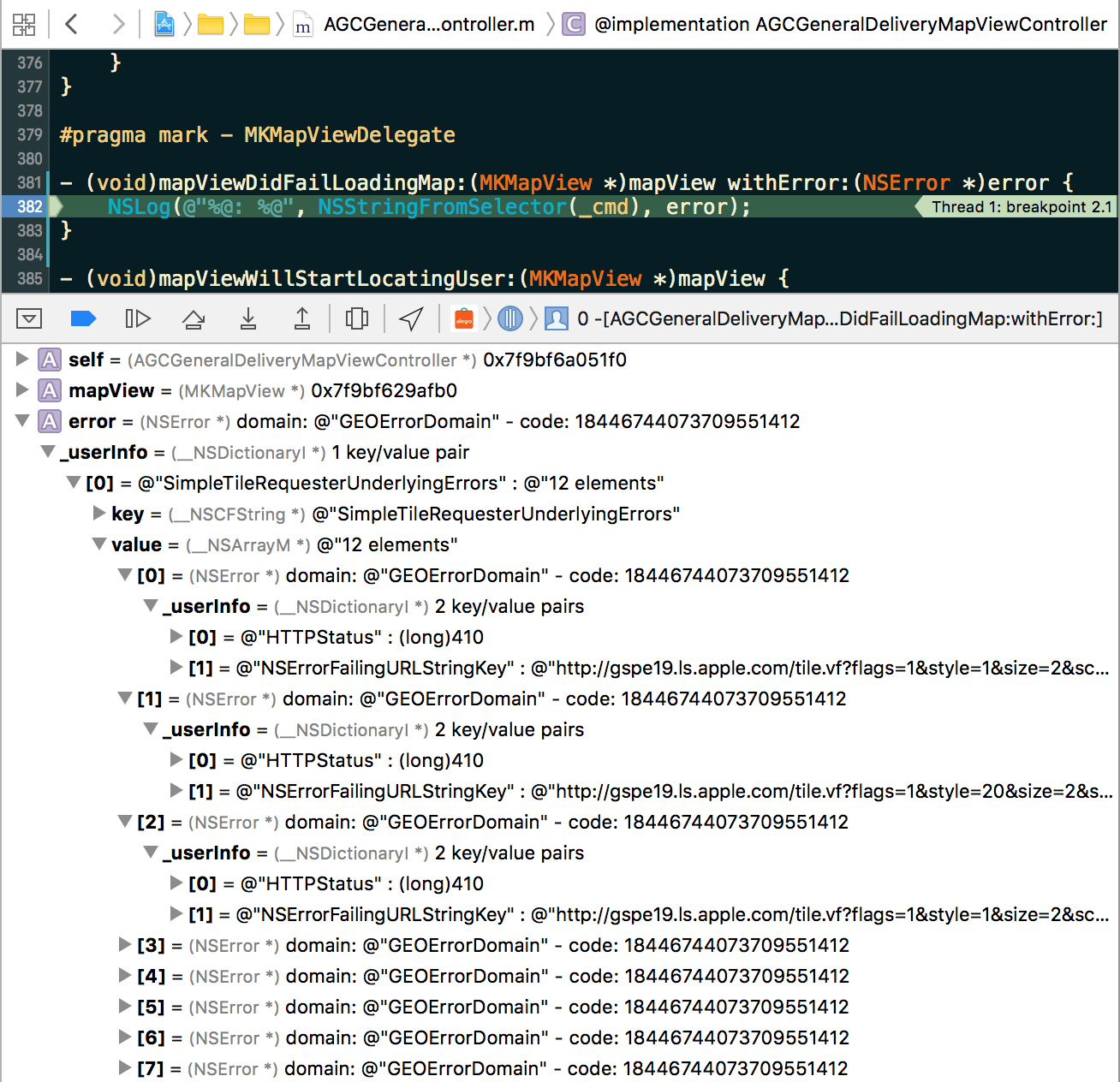Image resolution: width=1120 pixels, height=1082 pixels.
Task: Select second folder in jump bar
Action: [257, 25]
